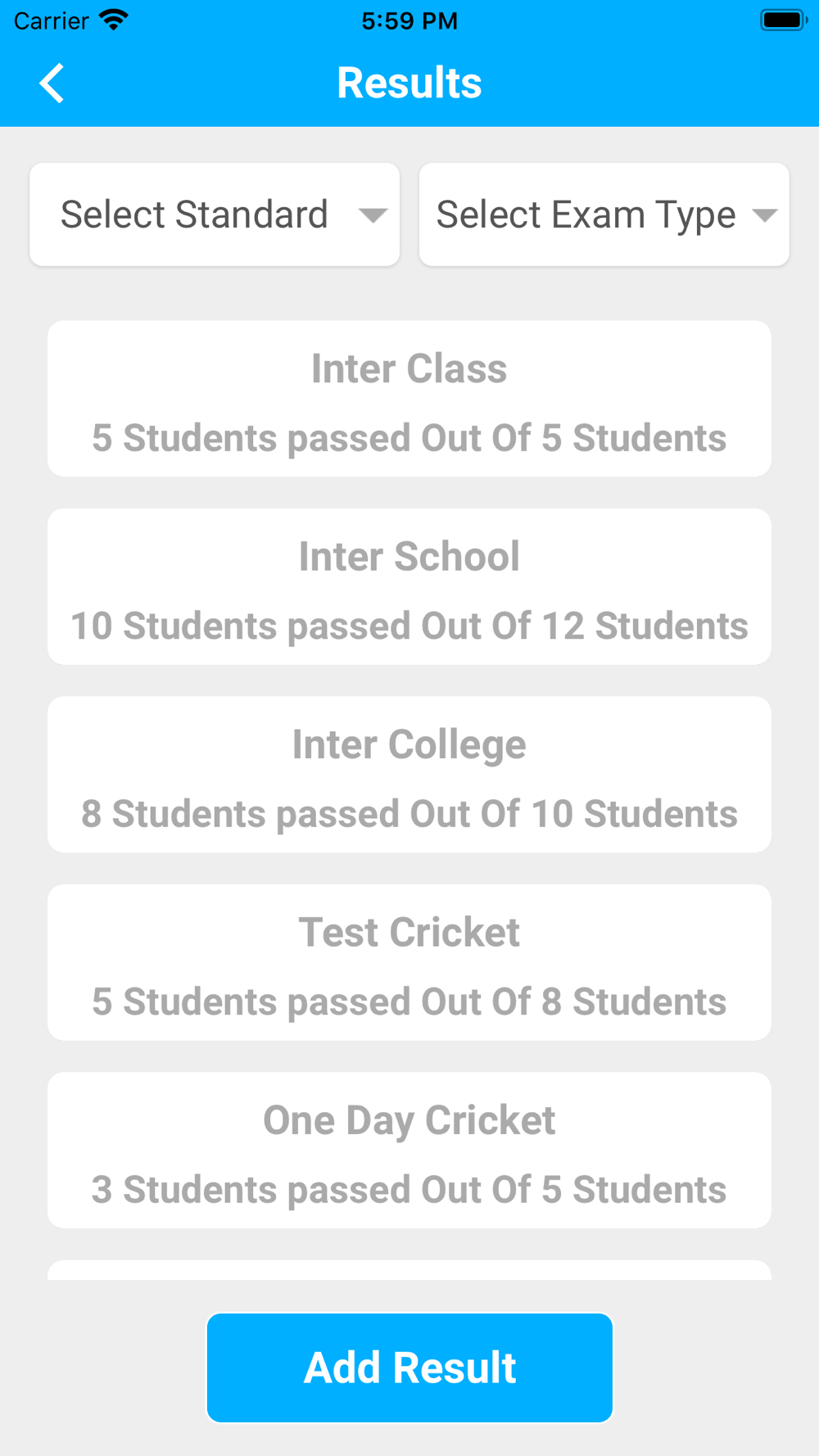Screen dimensions: 819x1456
Task: Click the Select Standard dropdown arrow
Action: (x=373, y=215)
